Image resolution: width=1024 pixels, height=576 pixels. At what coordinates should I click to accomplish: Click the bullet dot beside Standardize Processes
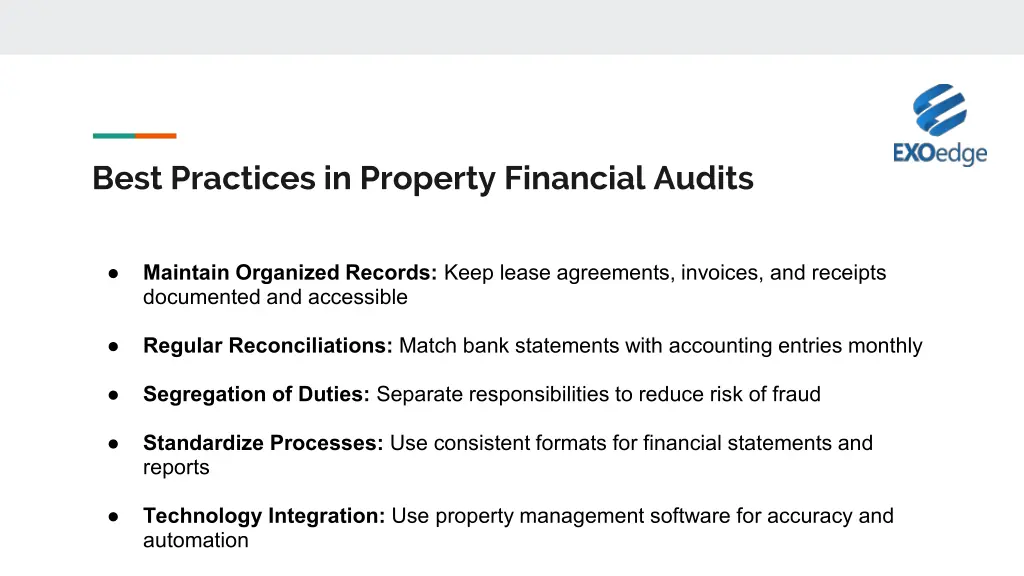(x=115, y=443)
